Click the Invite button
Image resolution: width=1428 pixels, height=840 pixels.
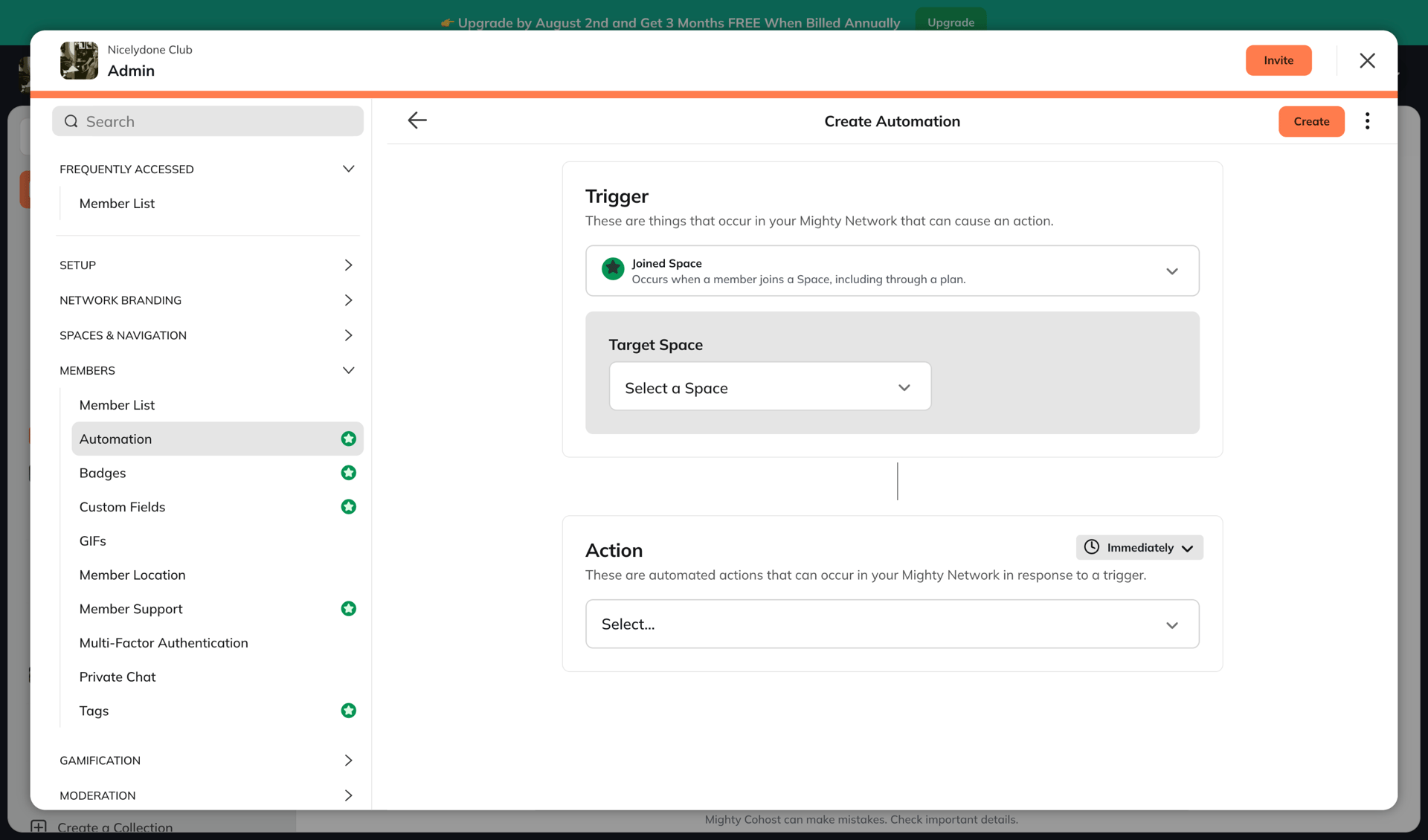[1279, 60]
